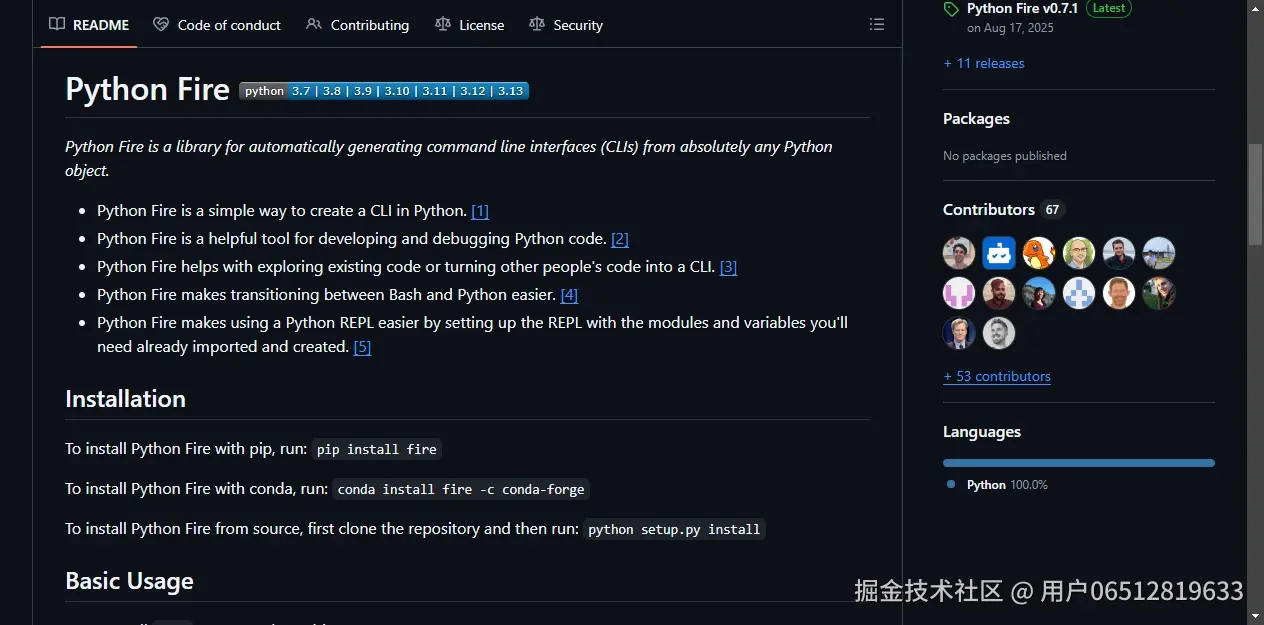The image size is (1264, 625).
Task: Click the Basic Usage section heading
Action: pos(129,581)
